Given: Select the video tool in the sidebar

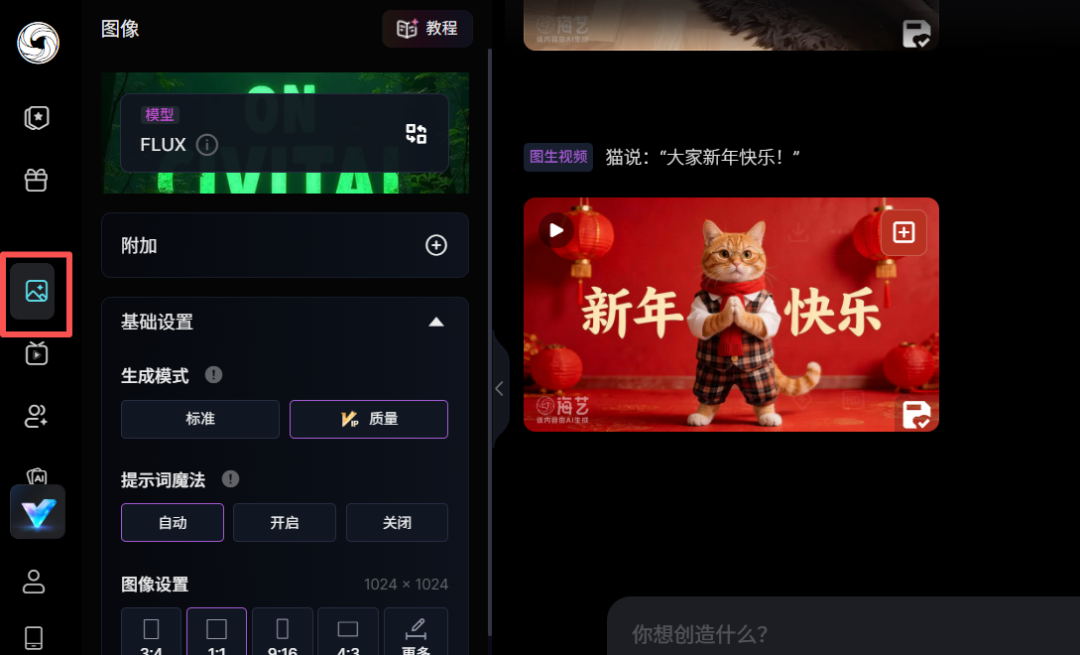Looking at the screenshot, I should (x=37, y=354).
